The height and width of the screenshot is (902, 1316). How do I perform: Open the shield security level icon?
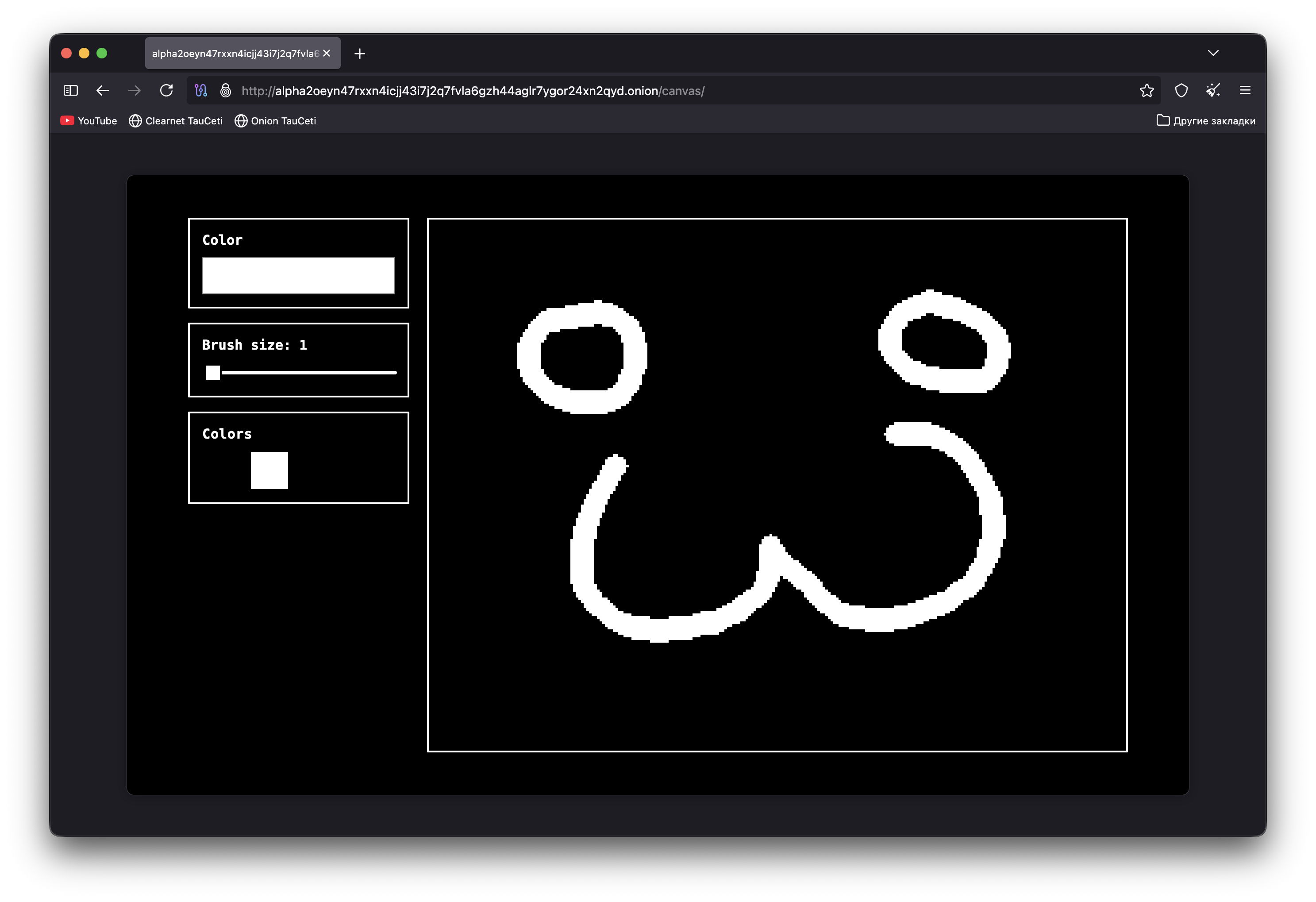pyautogui.click(x=1181, y=91)
